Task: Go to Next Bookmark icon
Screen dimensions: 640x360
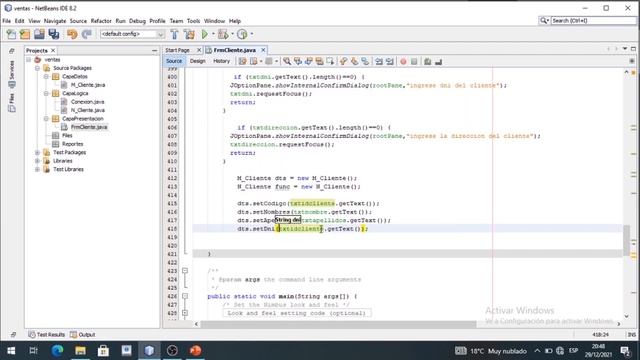Action: [354, 62]
